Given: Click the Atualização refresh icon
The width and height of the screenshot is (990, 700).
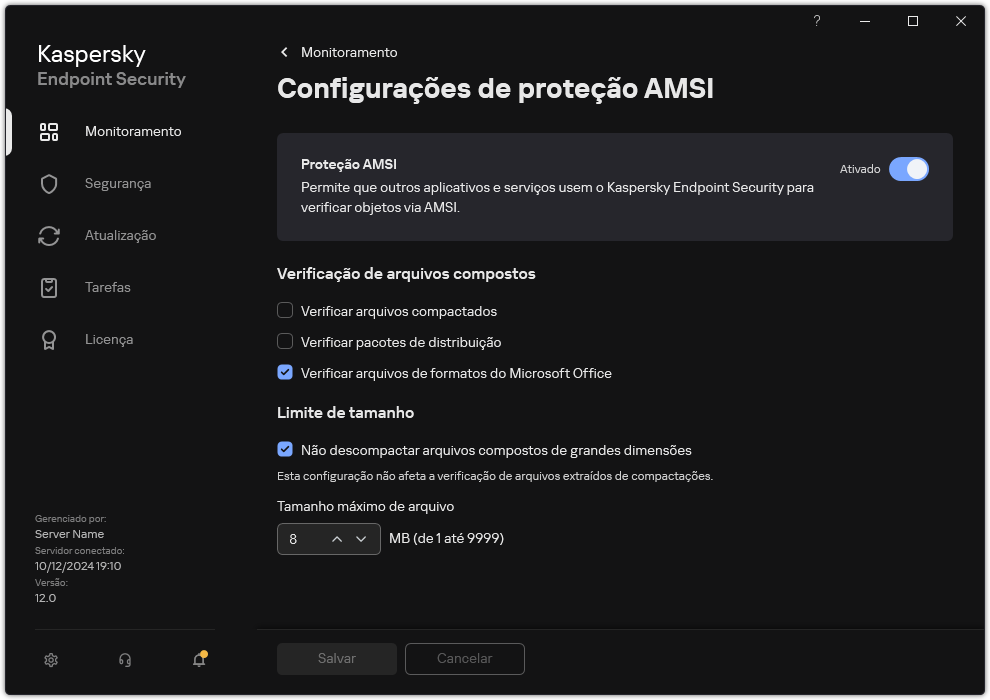Looking at the screenshot, I should pos(49,235).
